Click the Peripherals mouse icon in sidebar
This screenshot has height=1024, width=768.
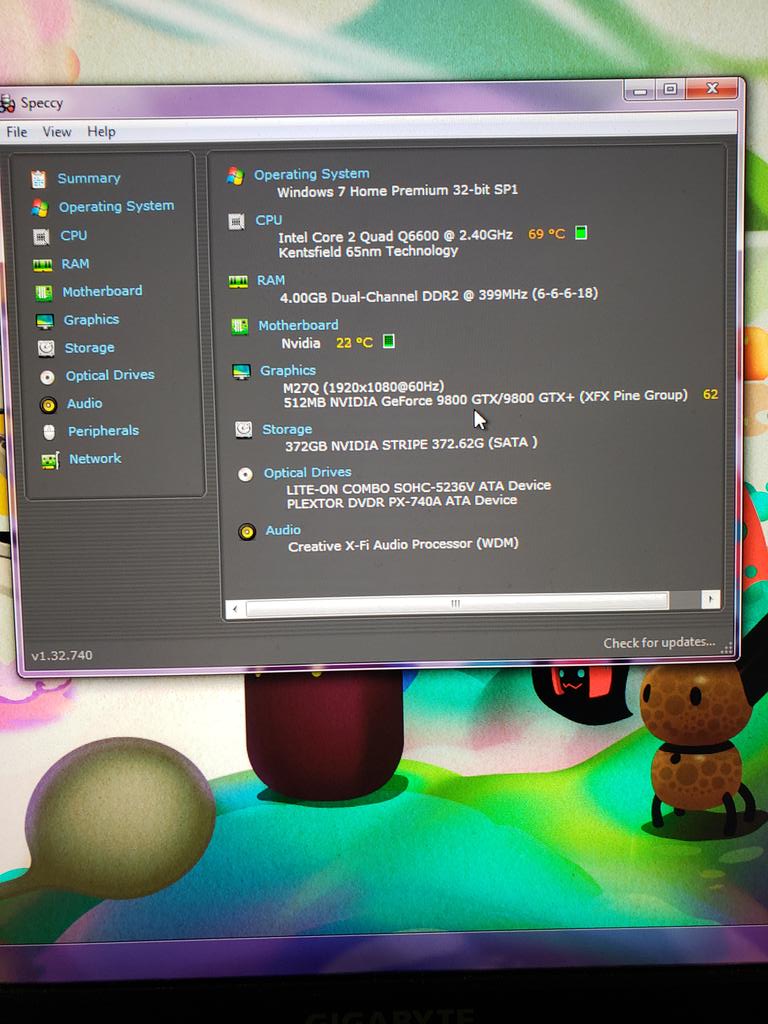49,432
